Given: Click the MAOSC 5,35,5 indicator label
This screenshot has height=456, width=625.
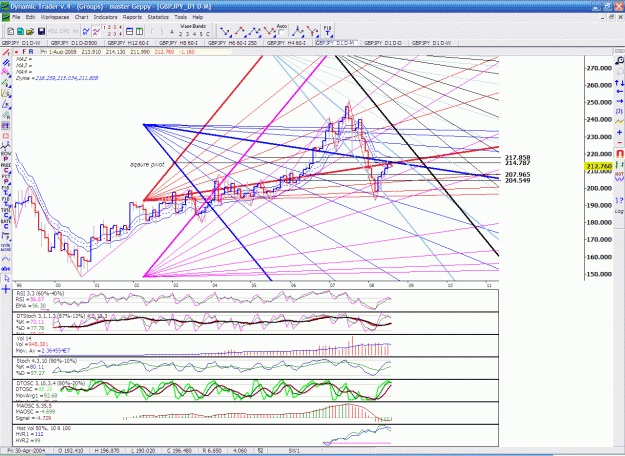Looking at the screenshot, I should 34,406.
